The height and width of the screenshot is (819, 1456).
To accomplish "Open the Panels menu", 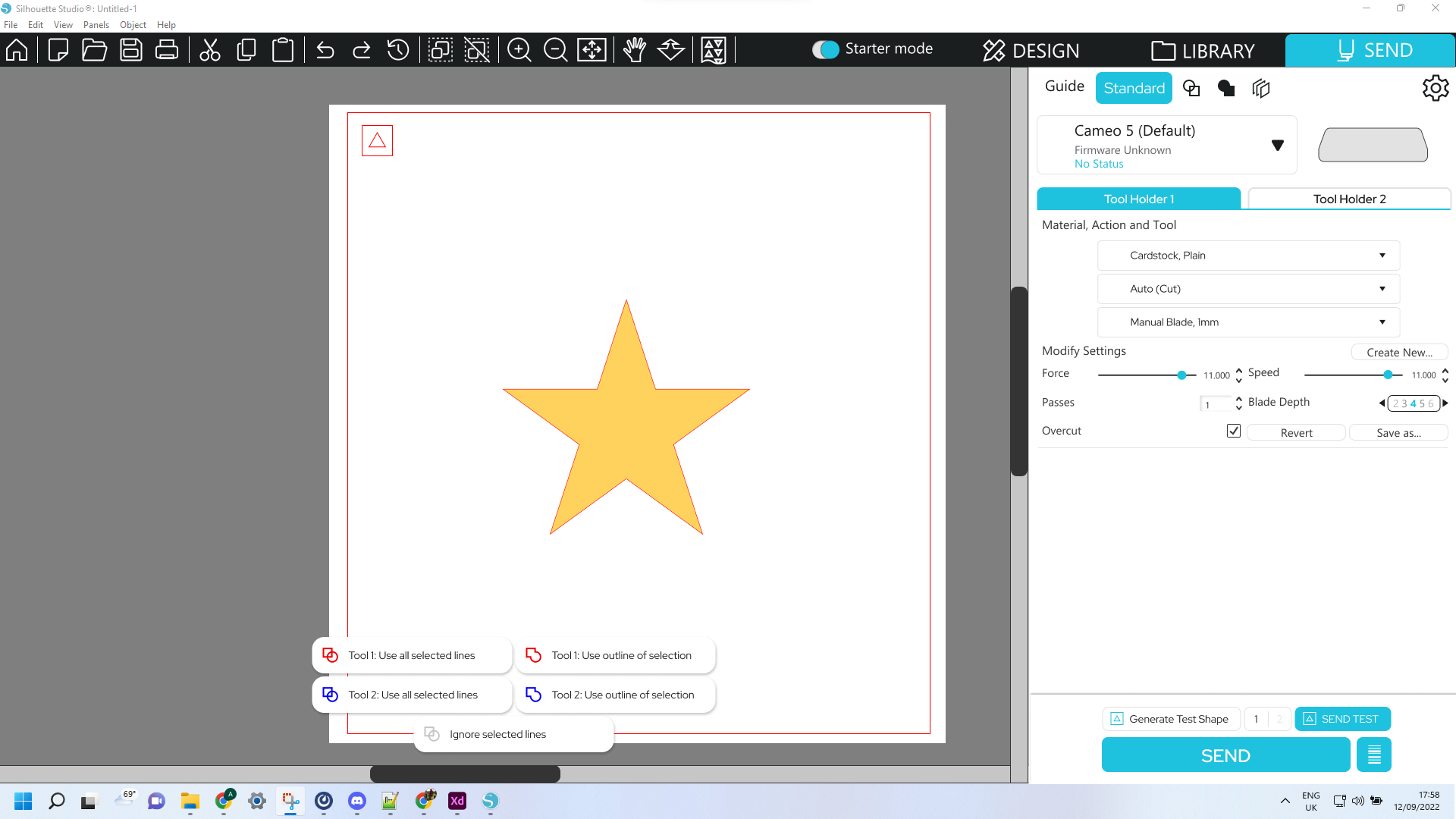I will click(x=96, y=25).
